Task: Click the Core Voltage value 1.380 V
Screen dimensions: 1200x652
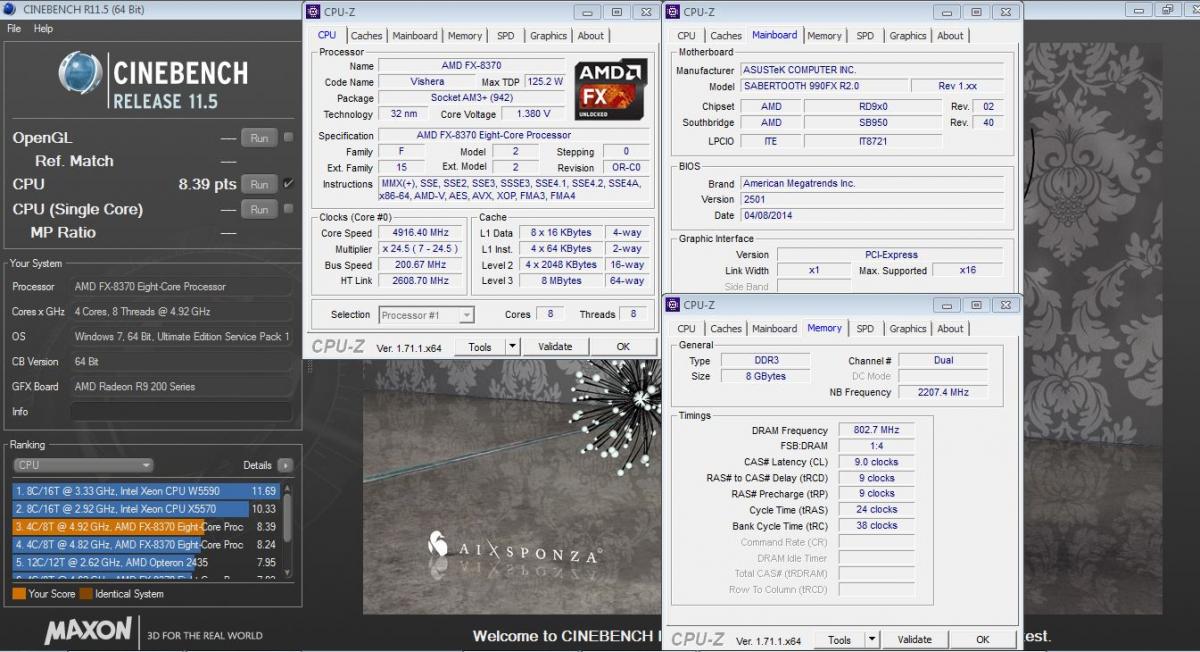Action: click(x=532, y=114)
